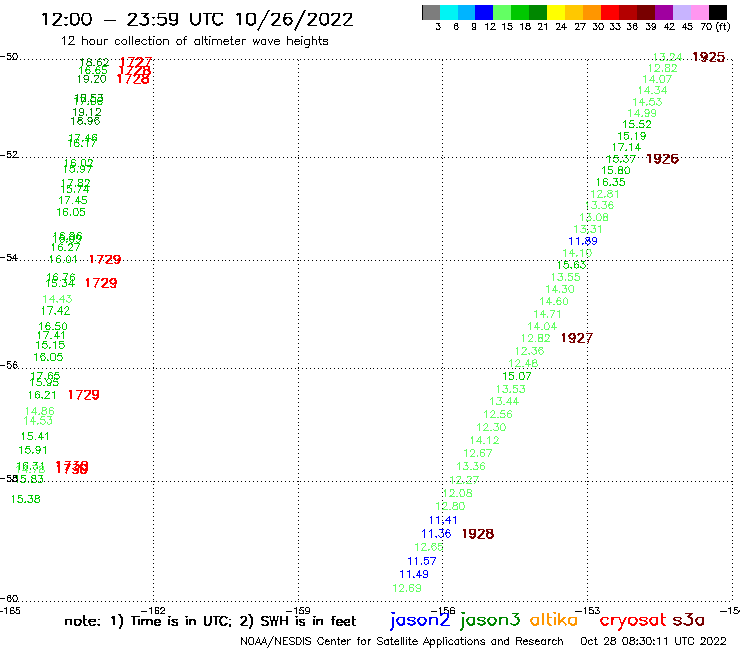Click the blue wave height 11.49
This screenshot has height=650, width=740.
(414, 574)
